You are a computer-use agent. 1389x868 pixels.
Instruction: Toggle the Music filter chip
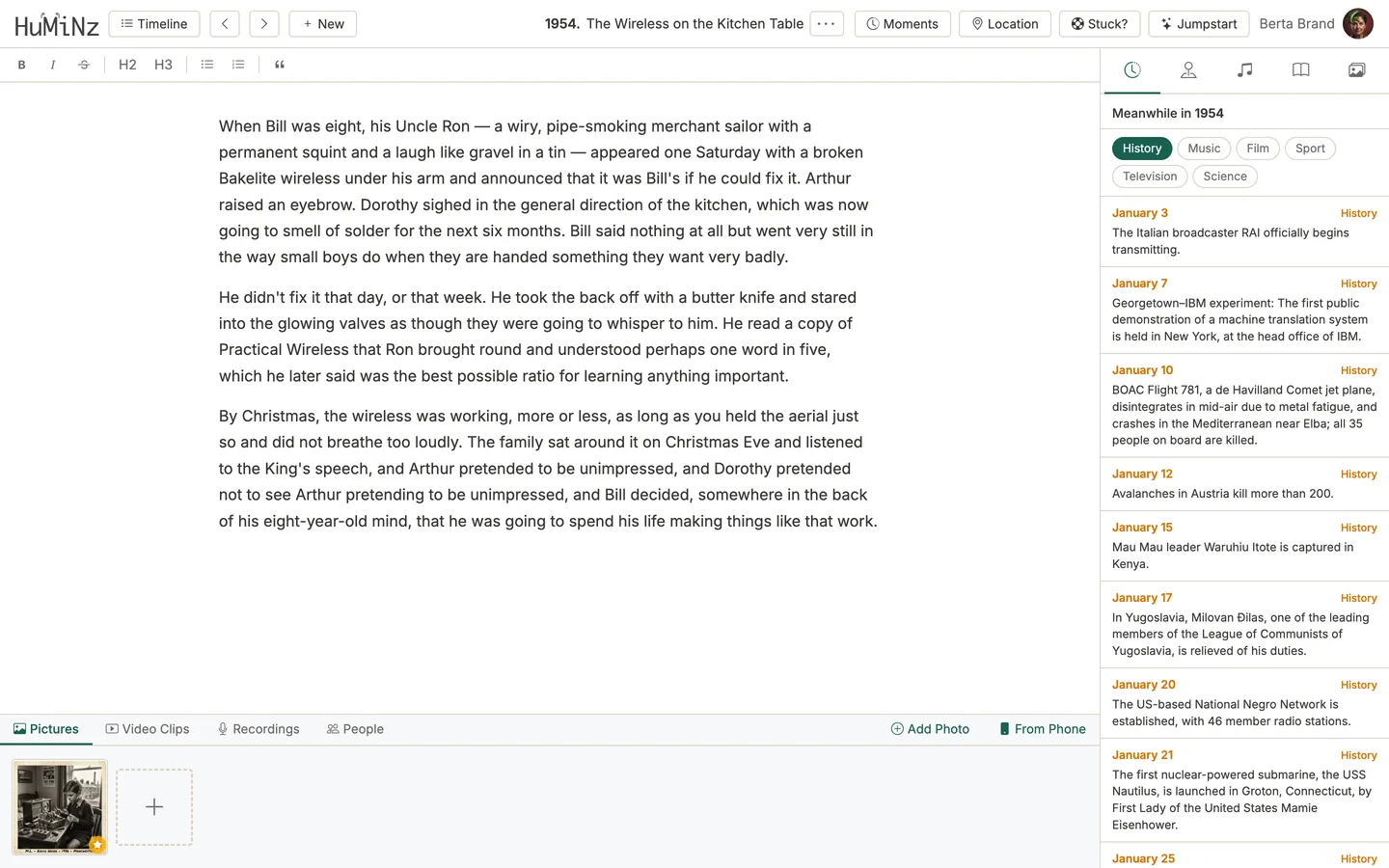click(x=1204, y=149)
